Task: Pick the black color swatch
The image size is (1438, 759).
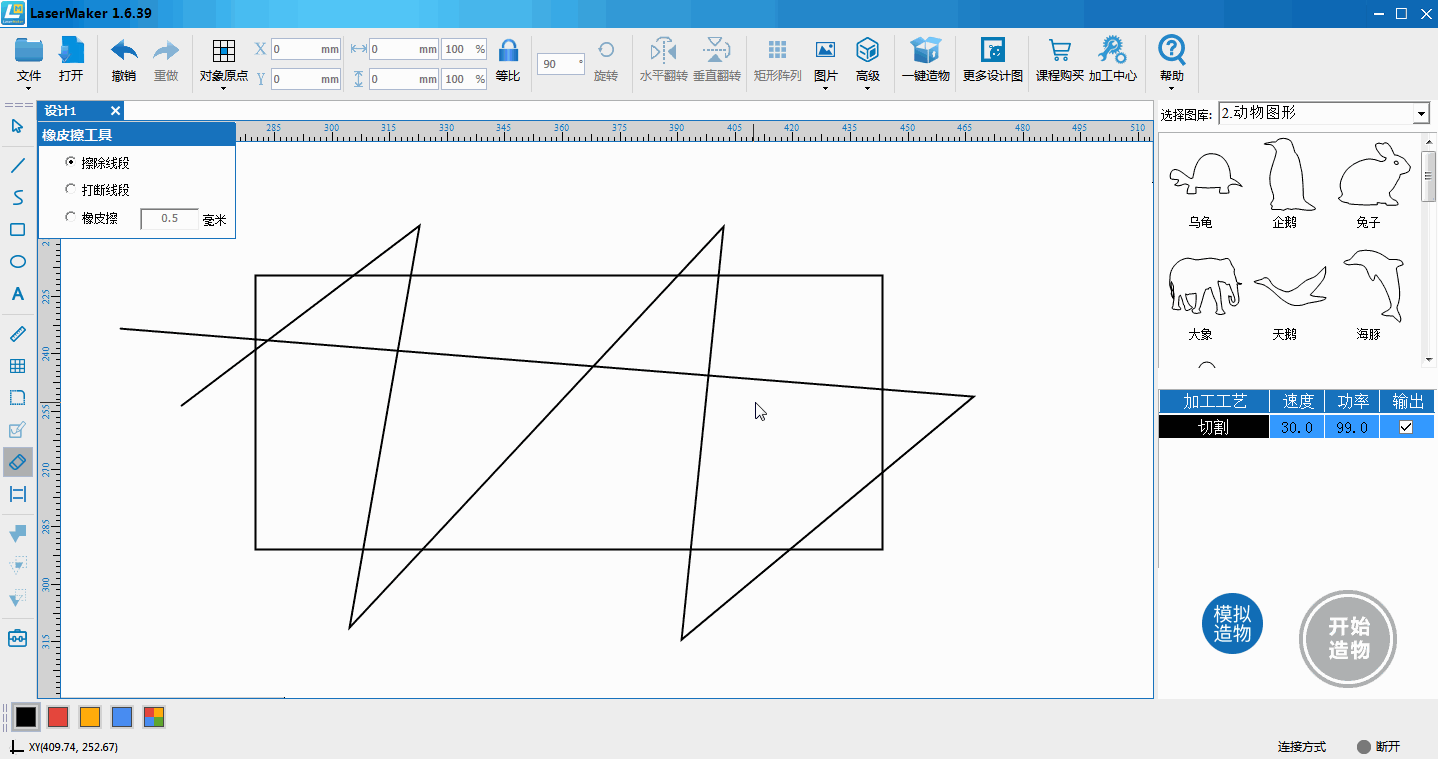Action: 26,716
